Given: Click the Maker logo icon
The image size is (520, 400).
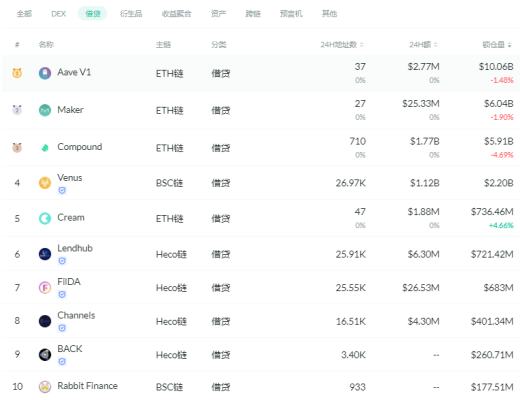Looking at the screenshot, I should pos(45,110).
